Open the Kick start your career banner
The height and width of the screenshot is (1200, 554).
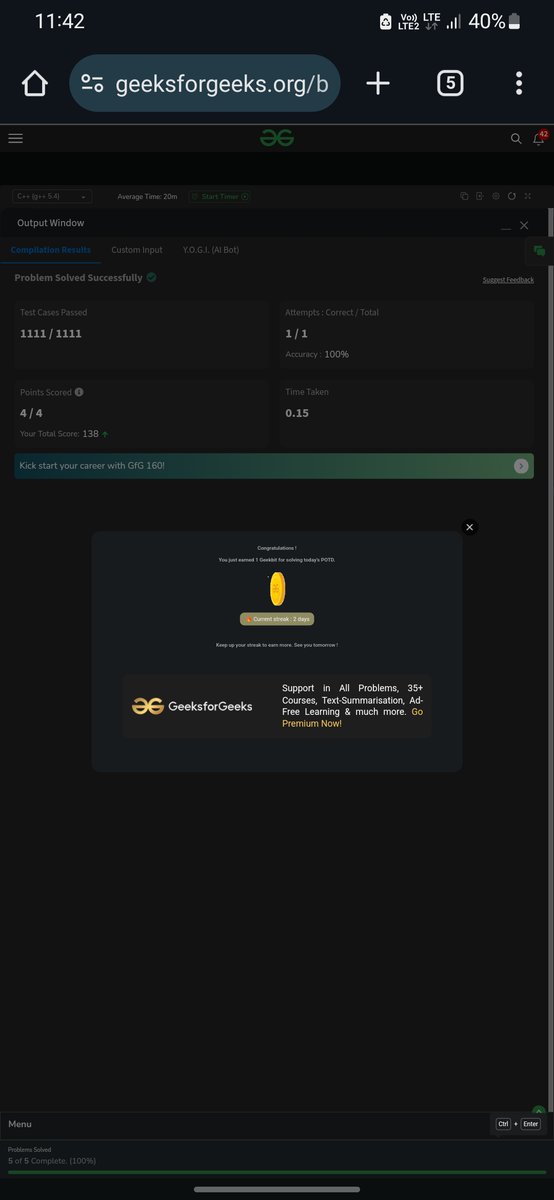[x=273, y=466]
